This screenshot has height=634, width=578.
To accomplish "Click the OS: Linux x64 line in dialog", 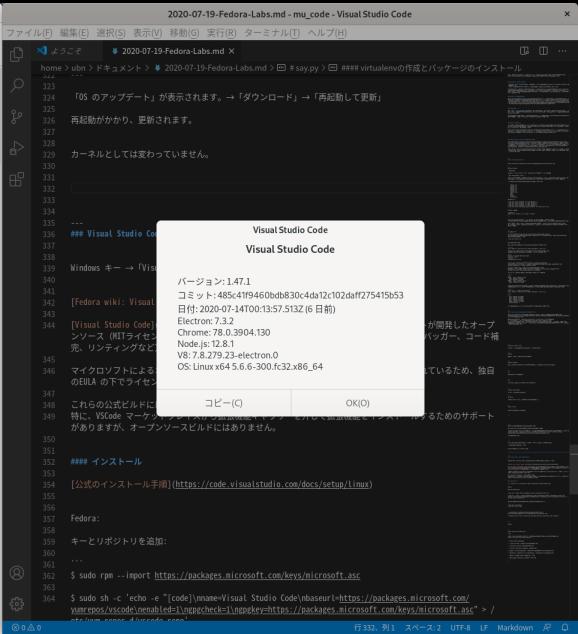I will [250, 367].
